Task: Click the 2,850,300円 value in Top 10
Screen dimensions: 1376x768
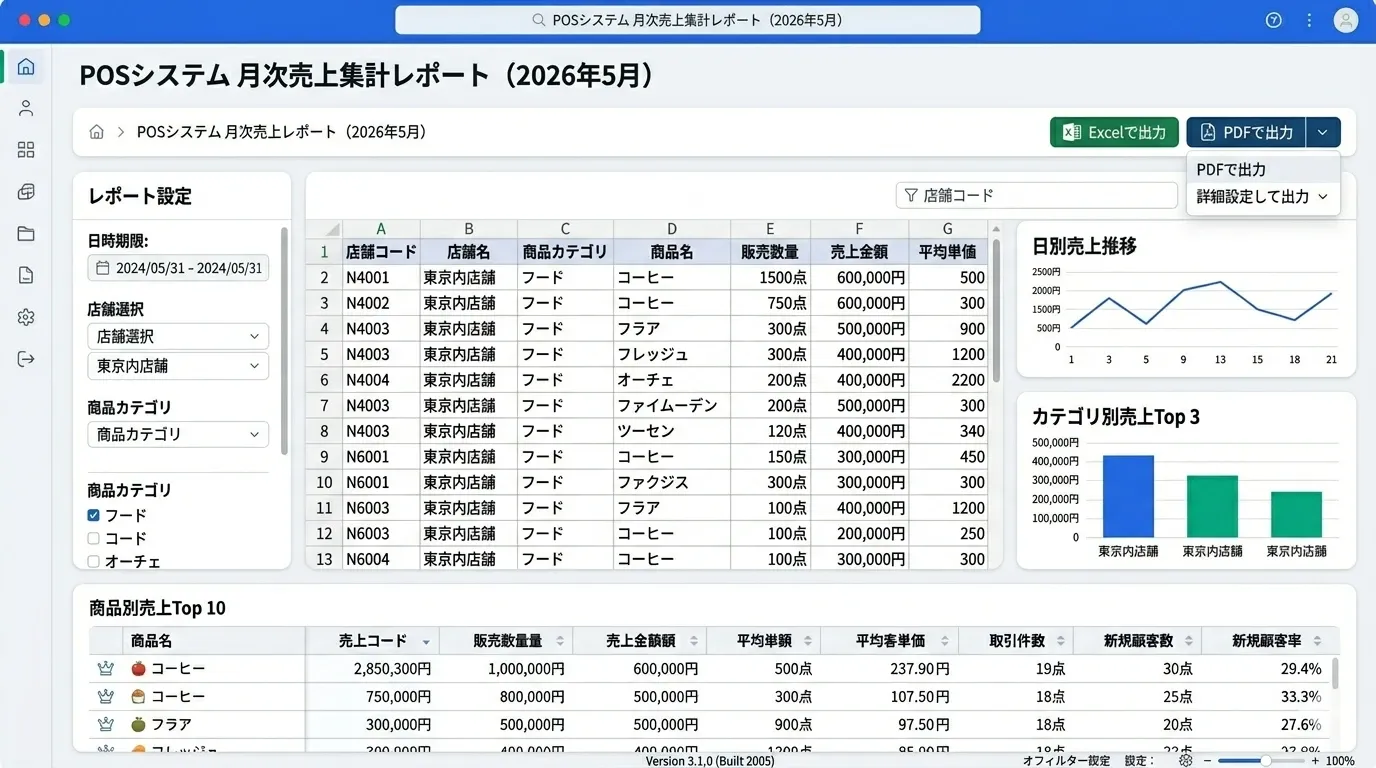Action: [392, 668]
